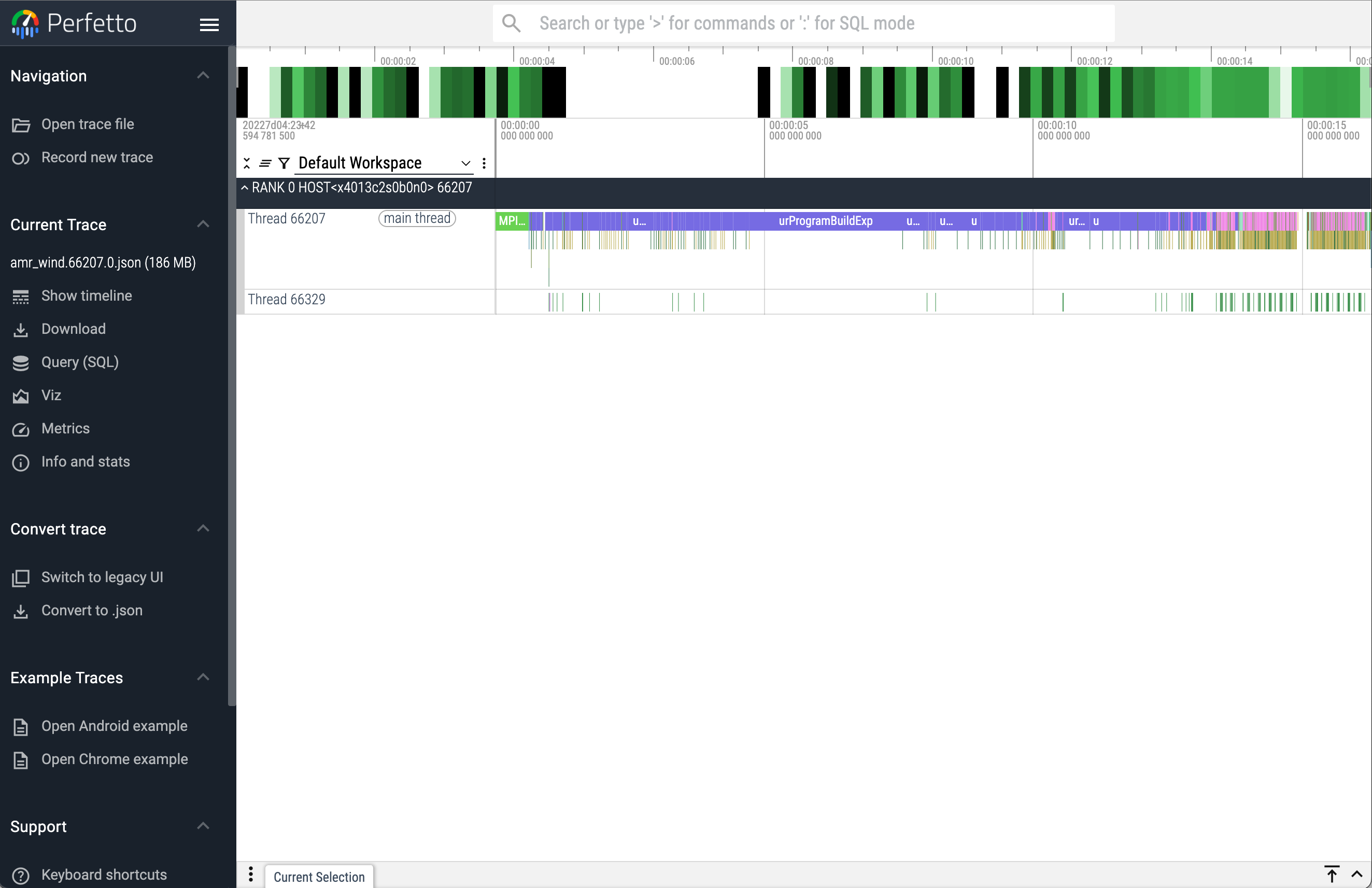Open Info and stats page
This screenshot has height=888, width=1372.
coord(86,462)
